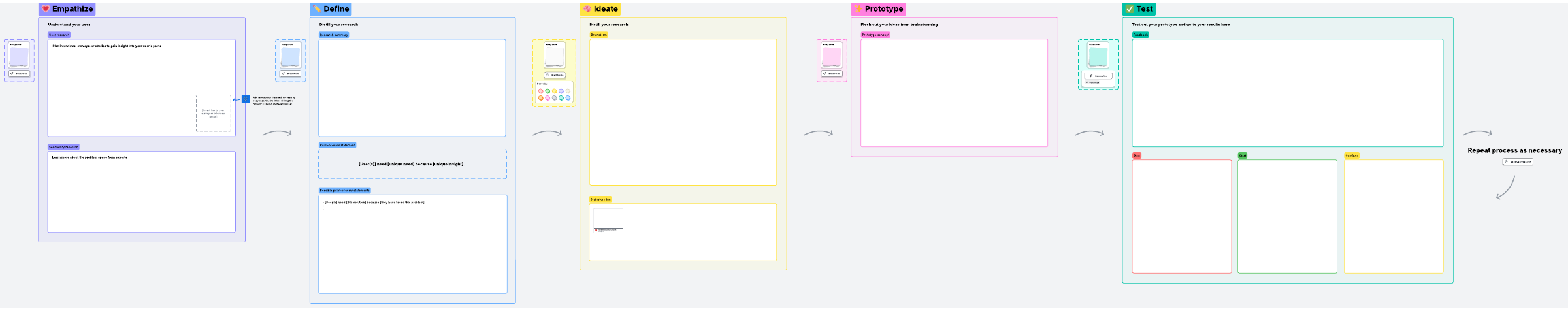Select the pink sticky note left of Prototype
Image resolution: width=1568 pixels, height=311 pixels.
point(832,57)
